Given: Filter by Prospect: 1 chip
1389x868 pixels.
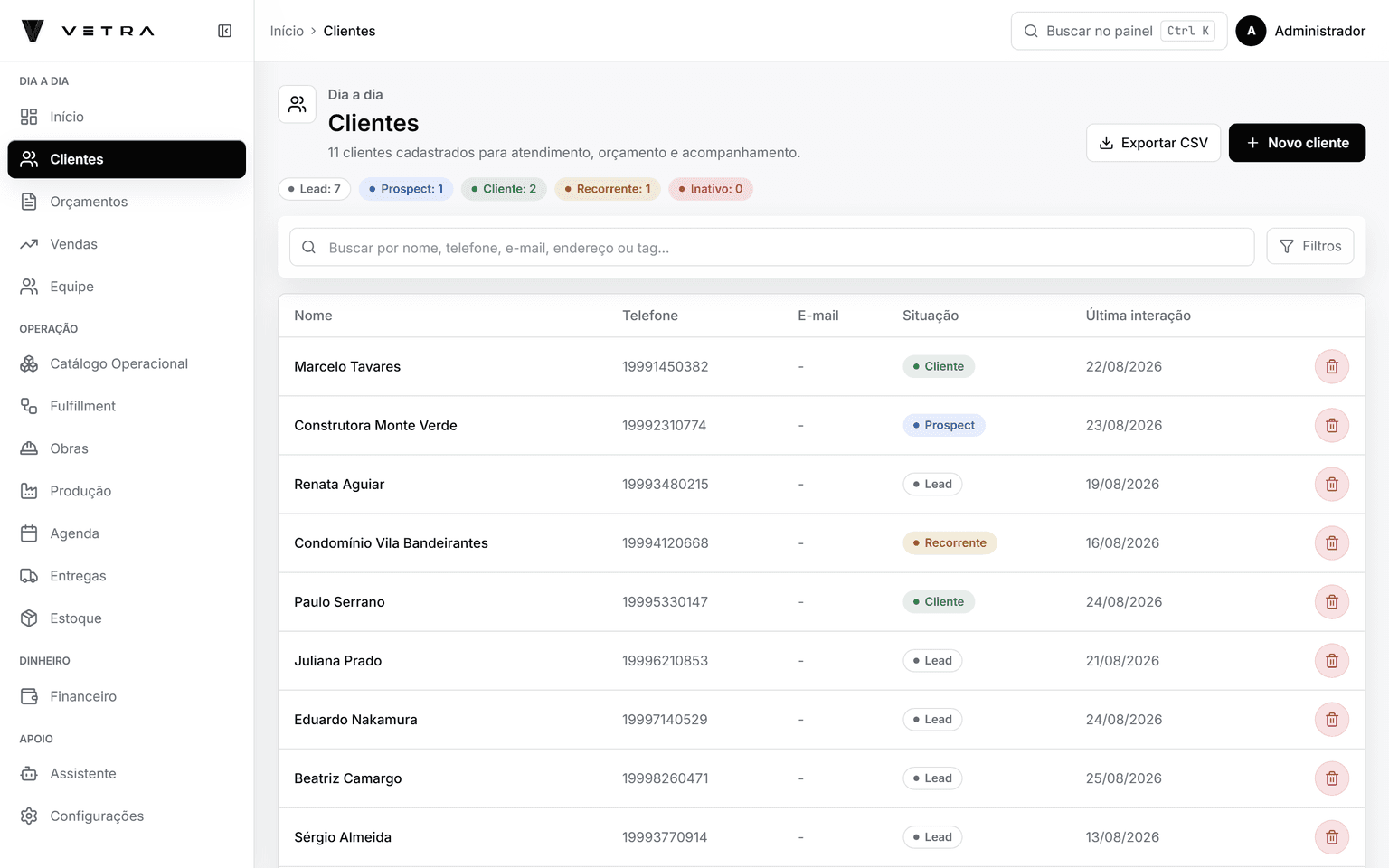Looking at the screenshot, I should tap(406, 189).
